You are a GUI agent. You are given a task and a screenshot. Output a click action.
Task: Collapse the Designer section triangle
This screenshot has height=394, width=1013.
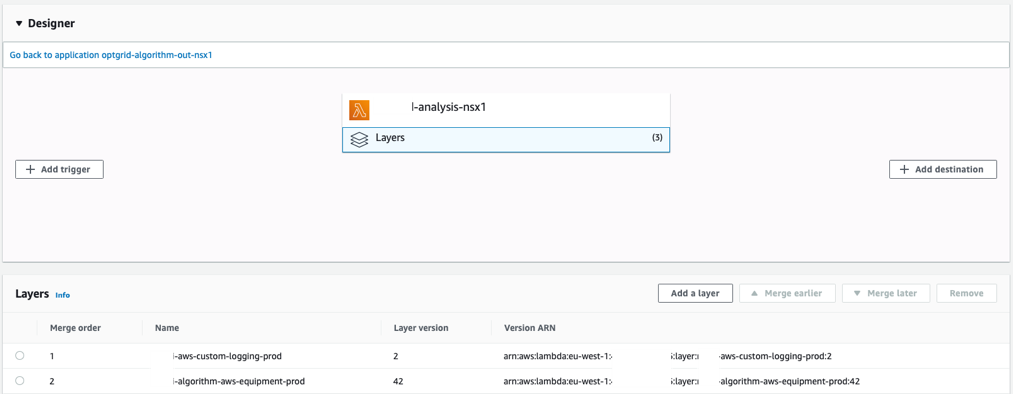(20, 23)
